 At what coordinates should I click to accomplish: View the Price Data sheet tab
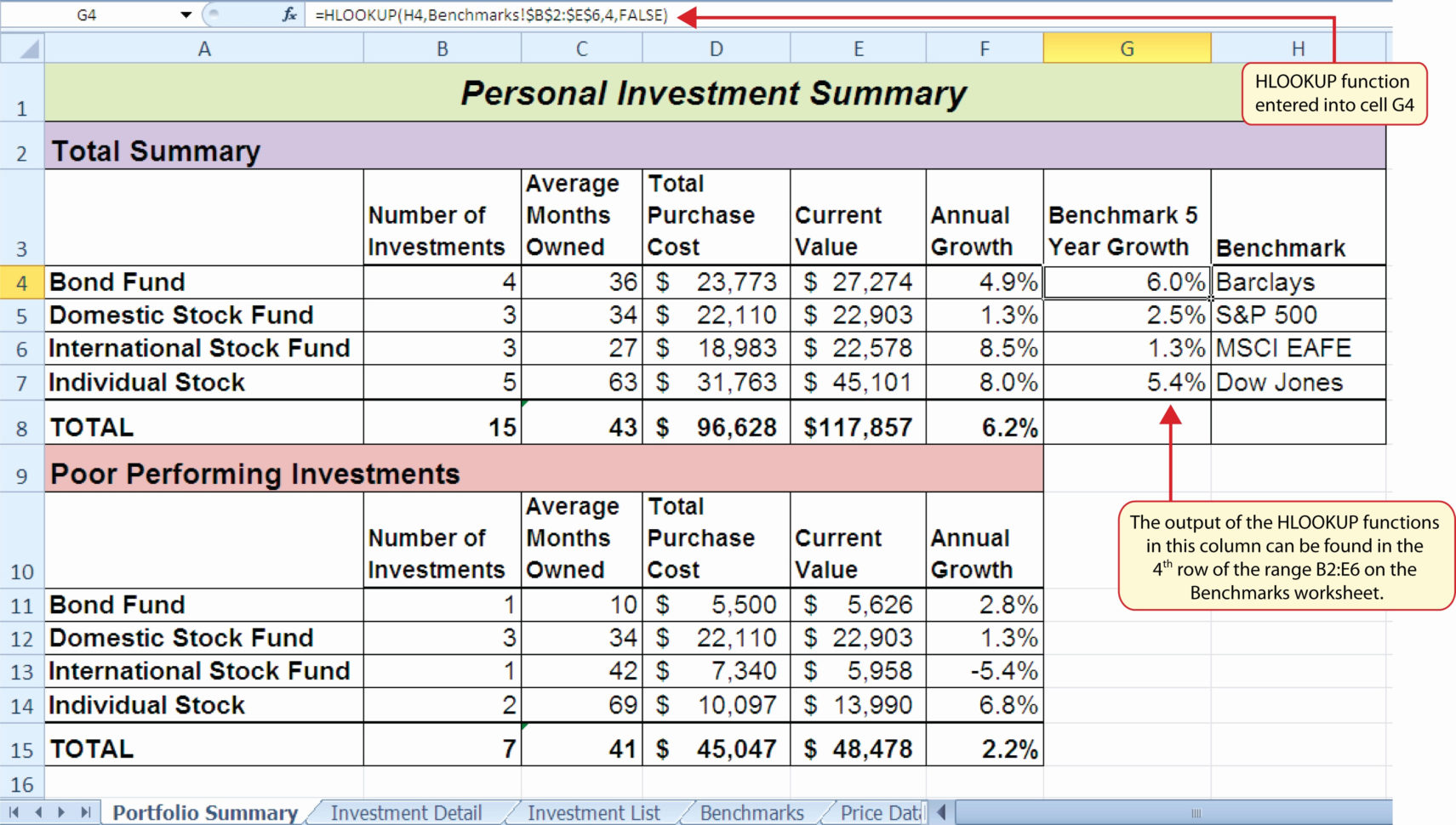878,812
